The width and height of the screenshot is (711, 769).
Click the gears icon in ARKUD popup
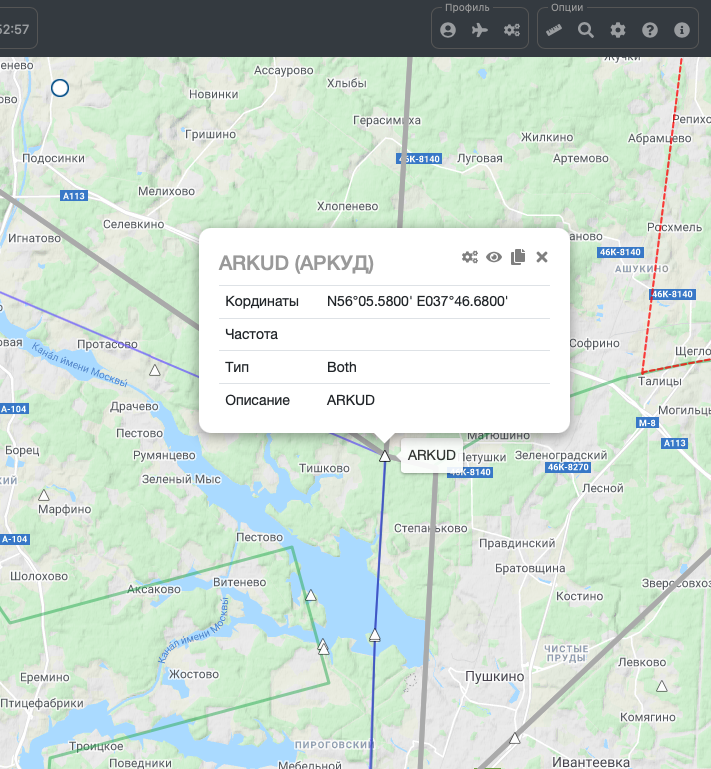(x=469, y=257)
